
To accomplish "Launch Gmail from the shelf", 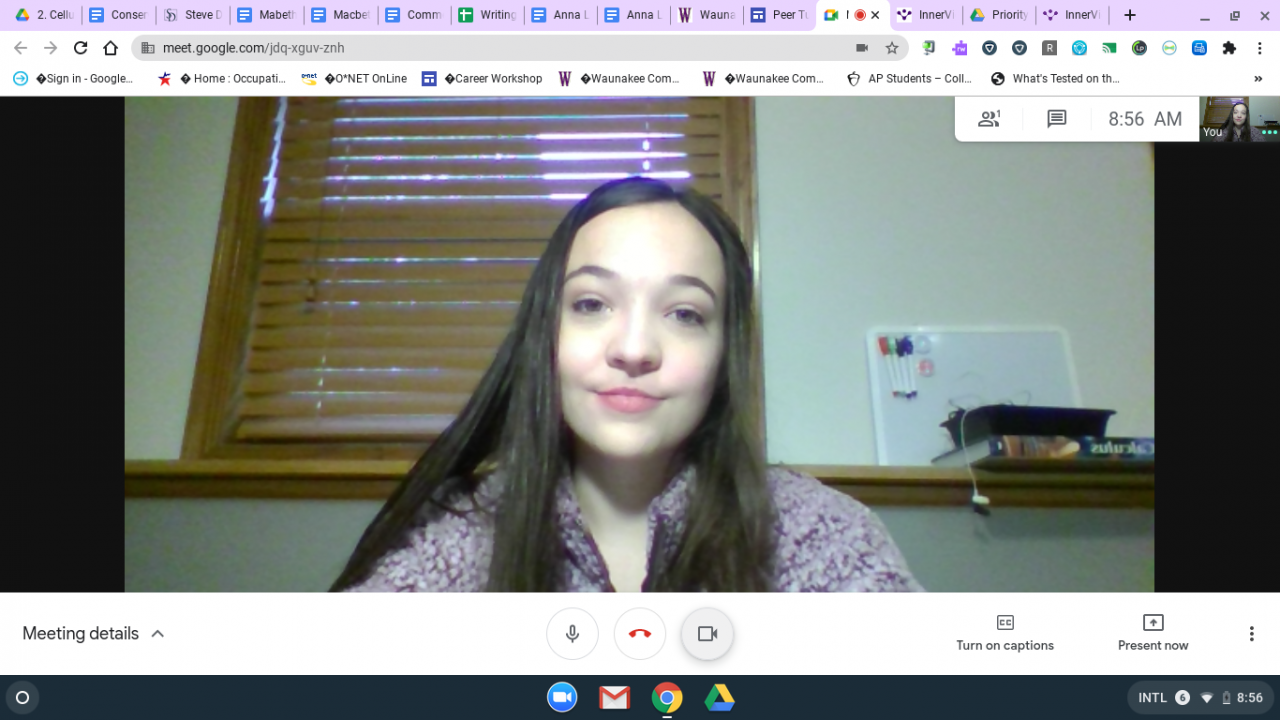I will click(614, 697).
